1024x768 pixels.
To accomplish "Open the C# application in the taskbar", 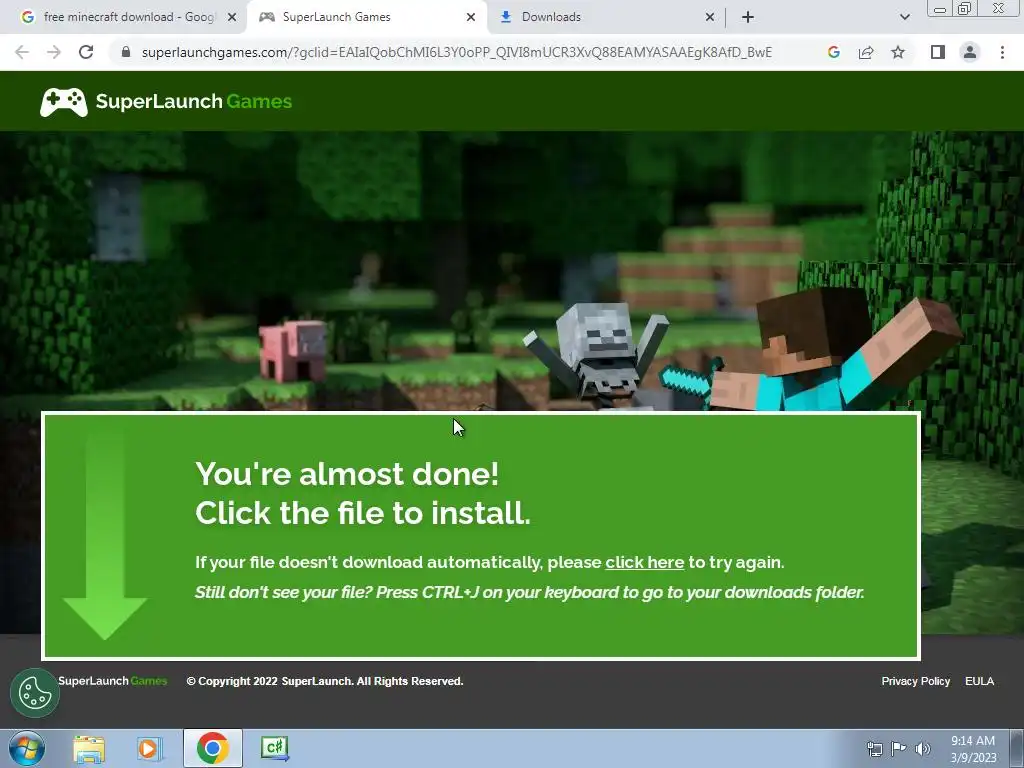I will click(274, 748).
